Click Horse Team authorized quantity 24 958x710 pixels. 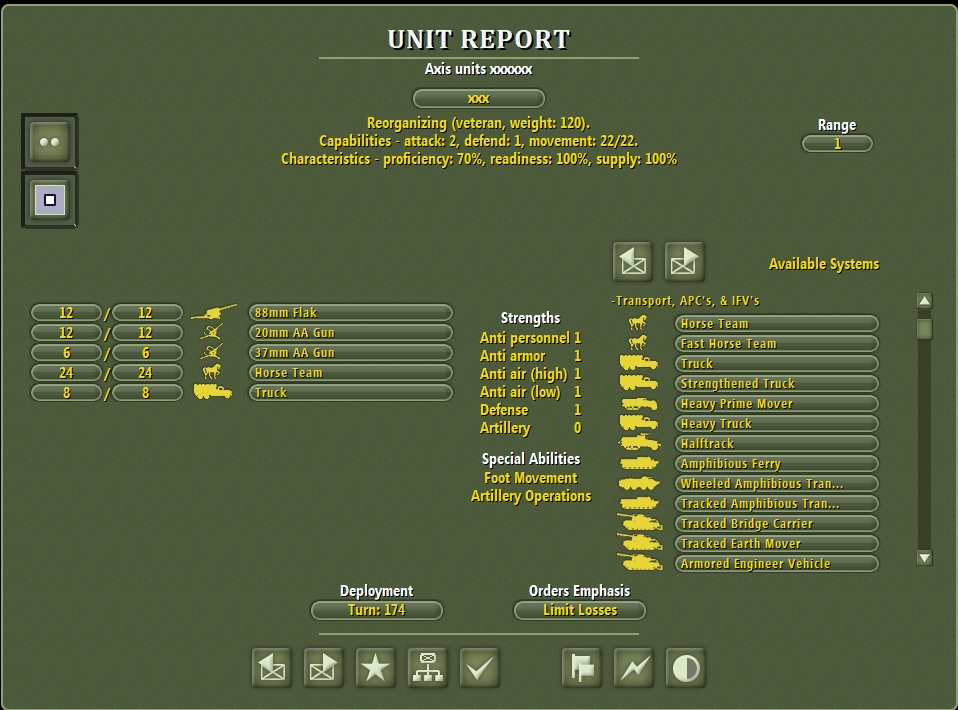[147, 372]
